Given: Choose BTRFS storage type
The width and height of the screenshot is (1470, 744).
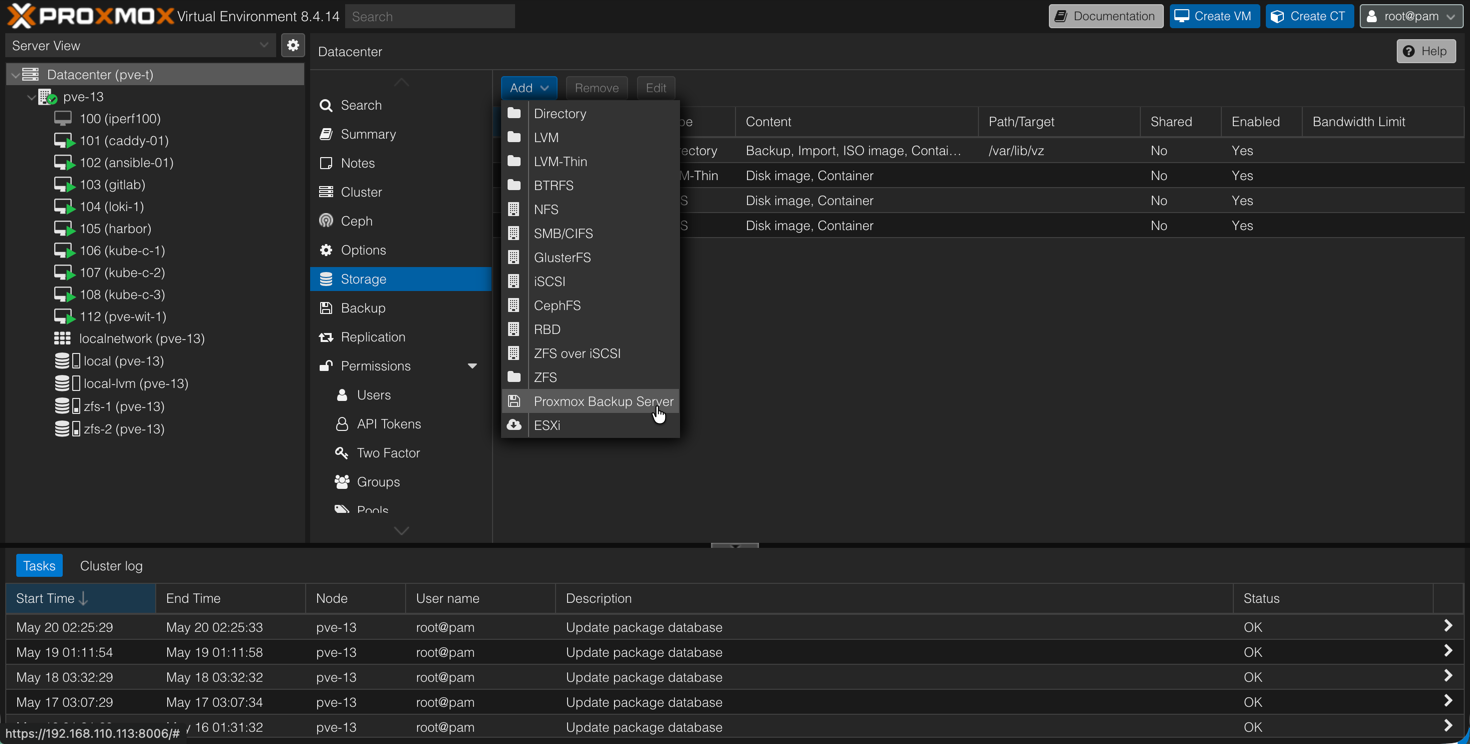Looking at the screenshot, I should point(590,186).
